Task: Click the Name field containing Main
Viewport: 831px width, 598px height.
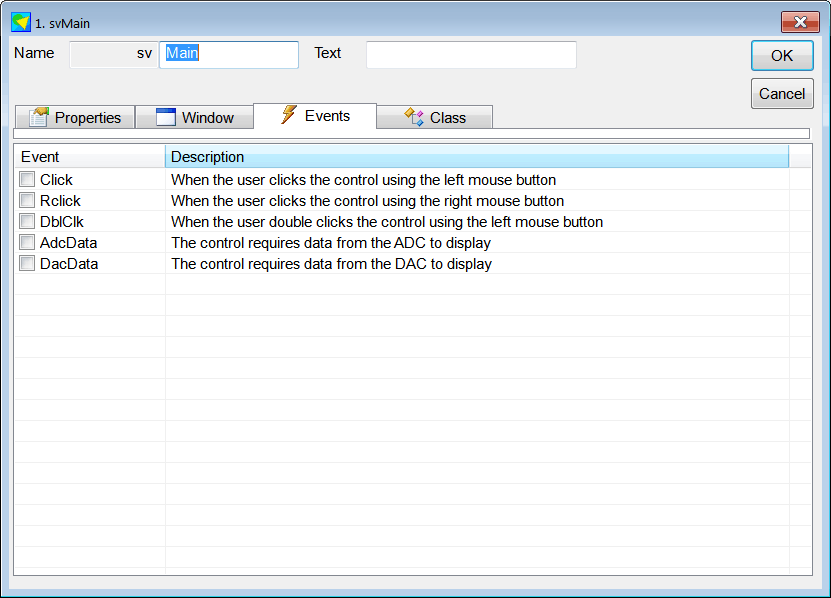Action: [229, 55]
